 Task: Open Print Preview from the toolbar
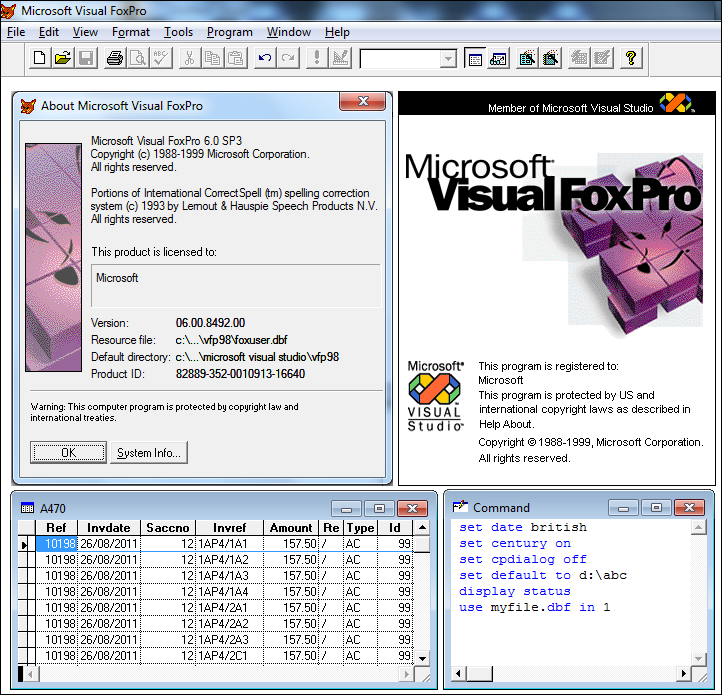point(138,58)
